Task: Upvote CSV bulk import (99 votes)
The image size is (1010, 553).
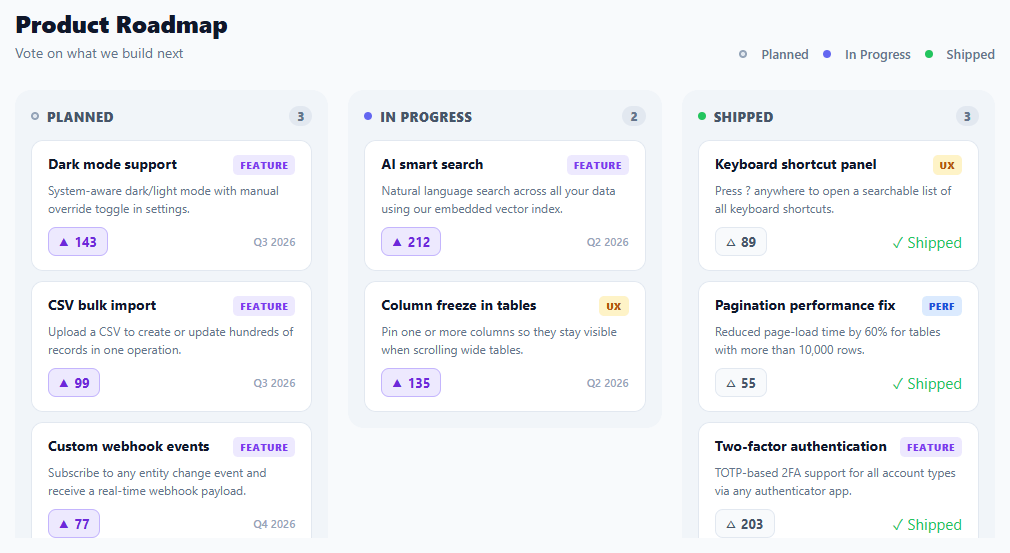Action: [74, 383]
